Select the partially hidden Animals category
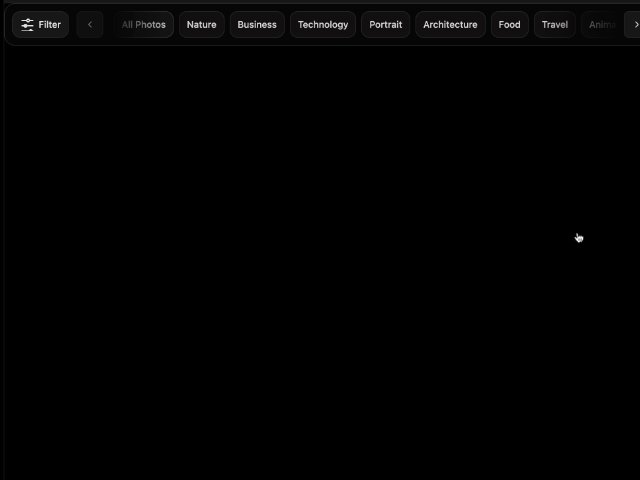 (602, 25)
